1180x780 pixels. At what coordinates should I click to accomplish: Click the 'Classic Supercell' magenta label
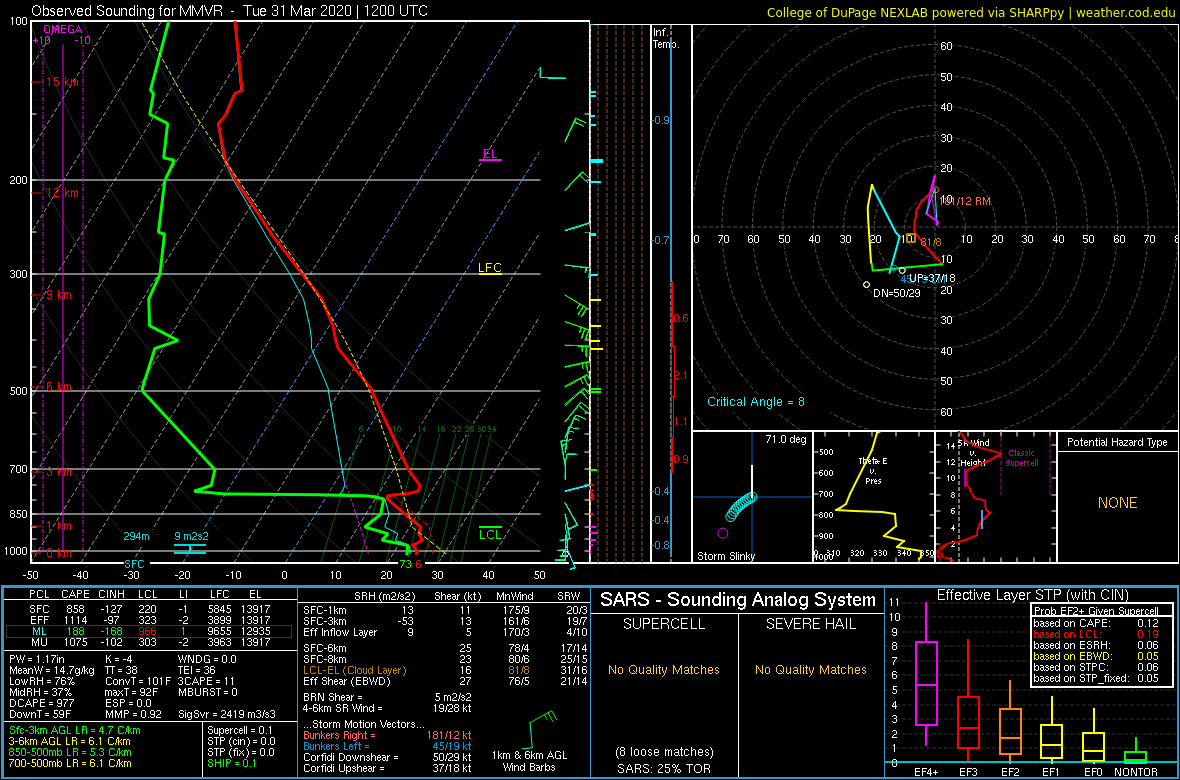1022,458
